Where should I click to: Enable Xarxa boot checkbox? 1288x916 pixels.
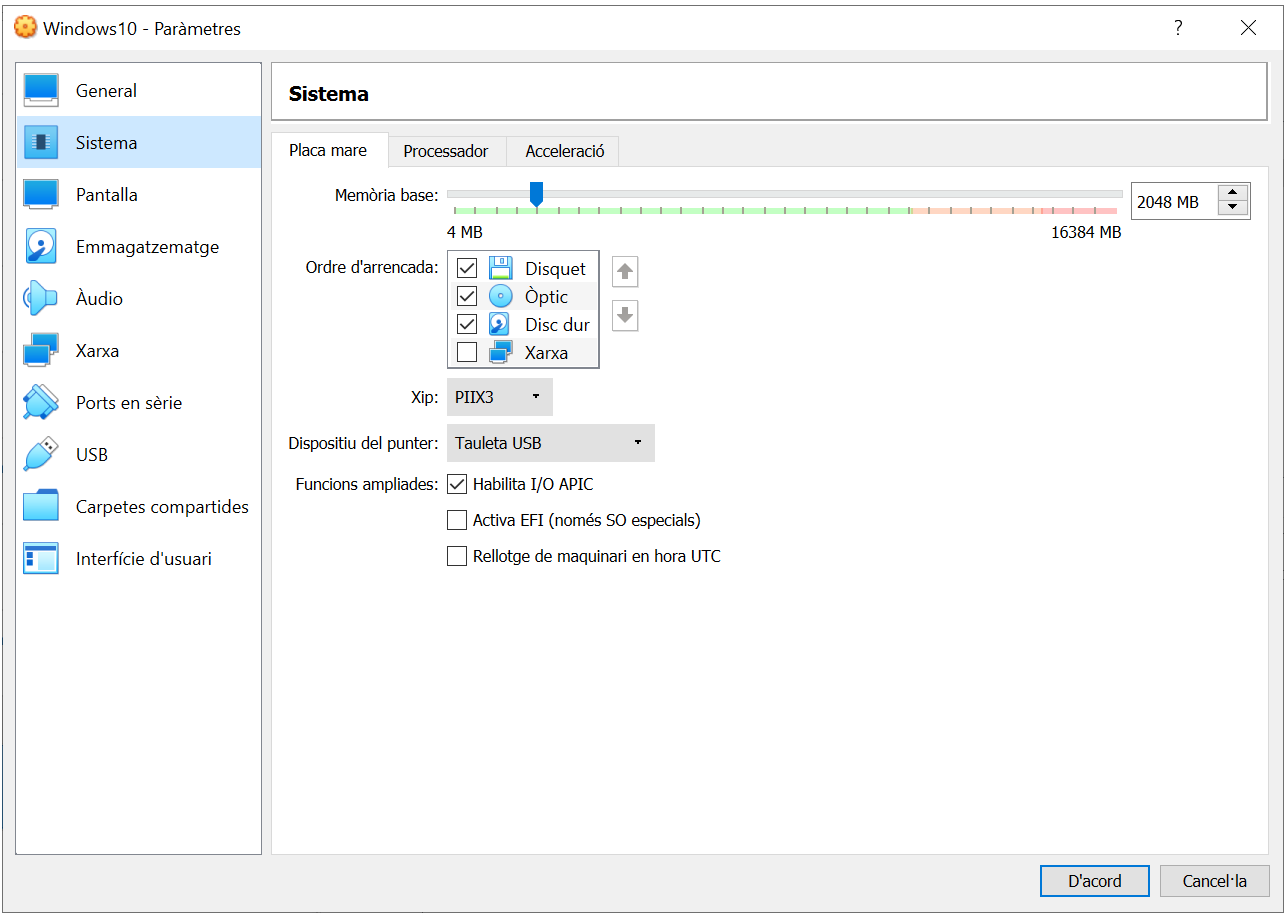coord(467,352)
